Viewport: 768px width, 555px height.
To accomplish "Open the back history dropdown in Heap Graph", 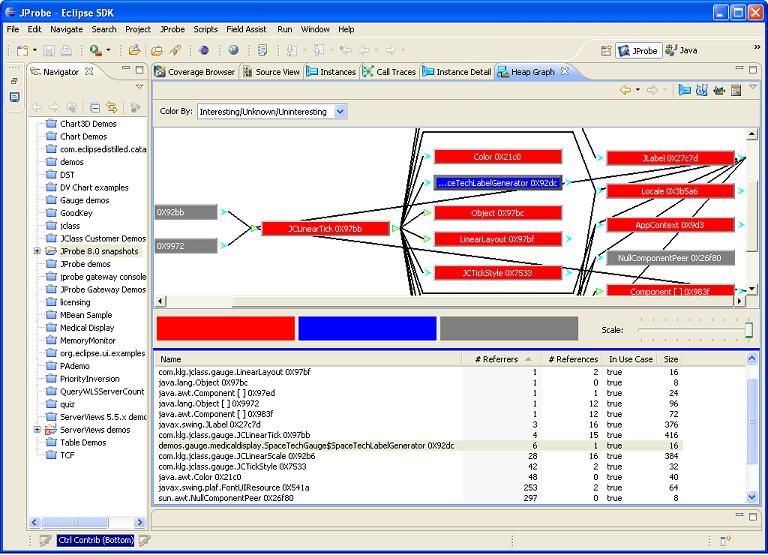I will [637, 90].
